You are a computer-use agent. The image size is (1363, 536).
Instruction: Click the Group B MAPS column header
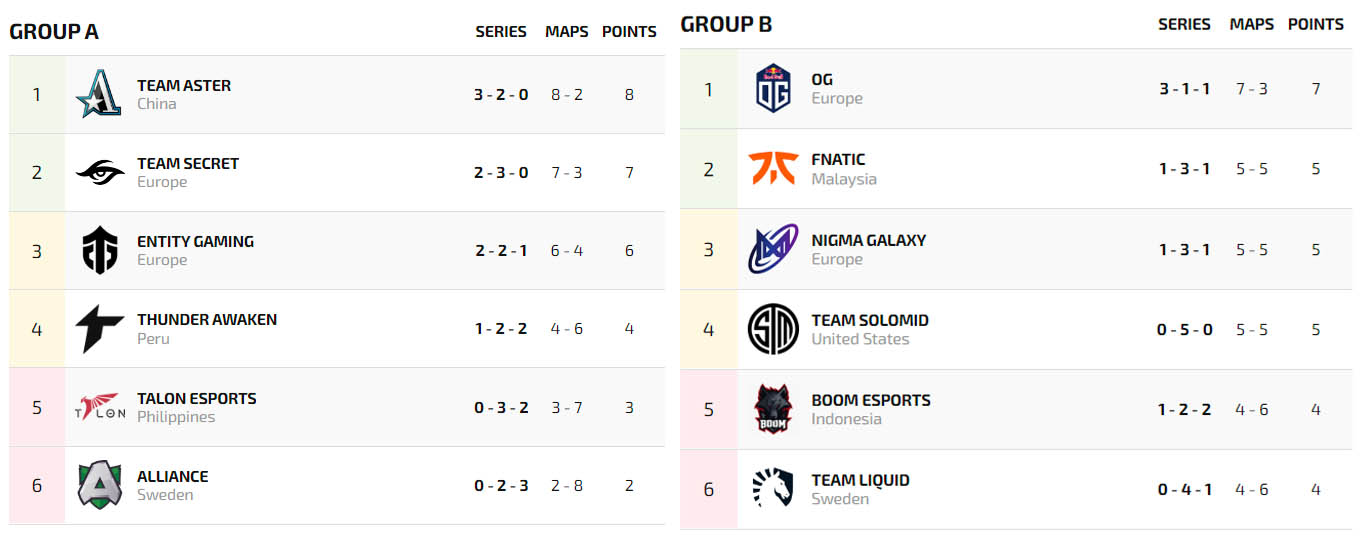coord(1251,25)
